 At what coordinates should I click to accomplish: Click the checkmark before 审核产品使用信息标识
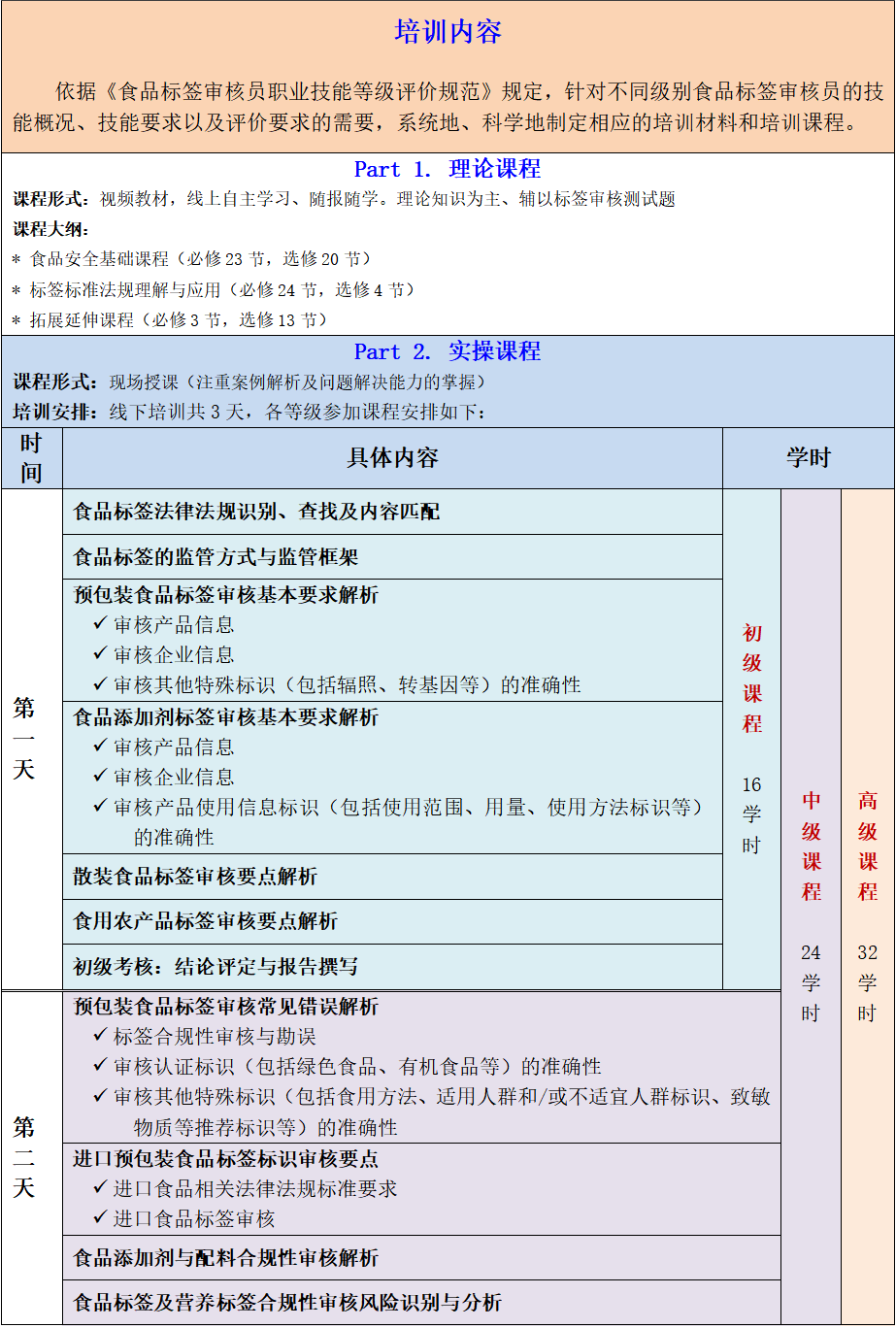(x=100, y=806)
